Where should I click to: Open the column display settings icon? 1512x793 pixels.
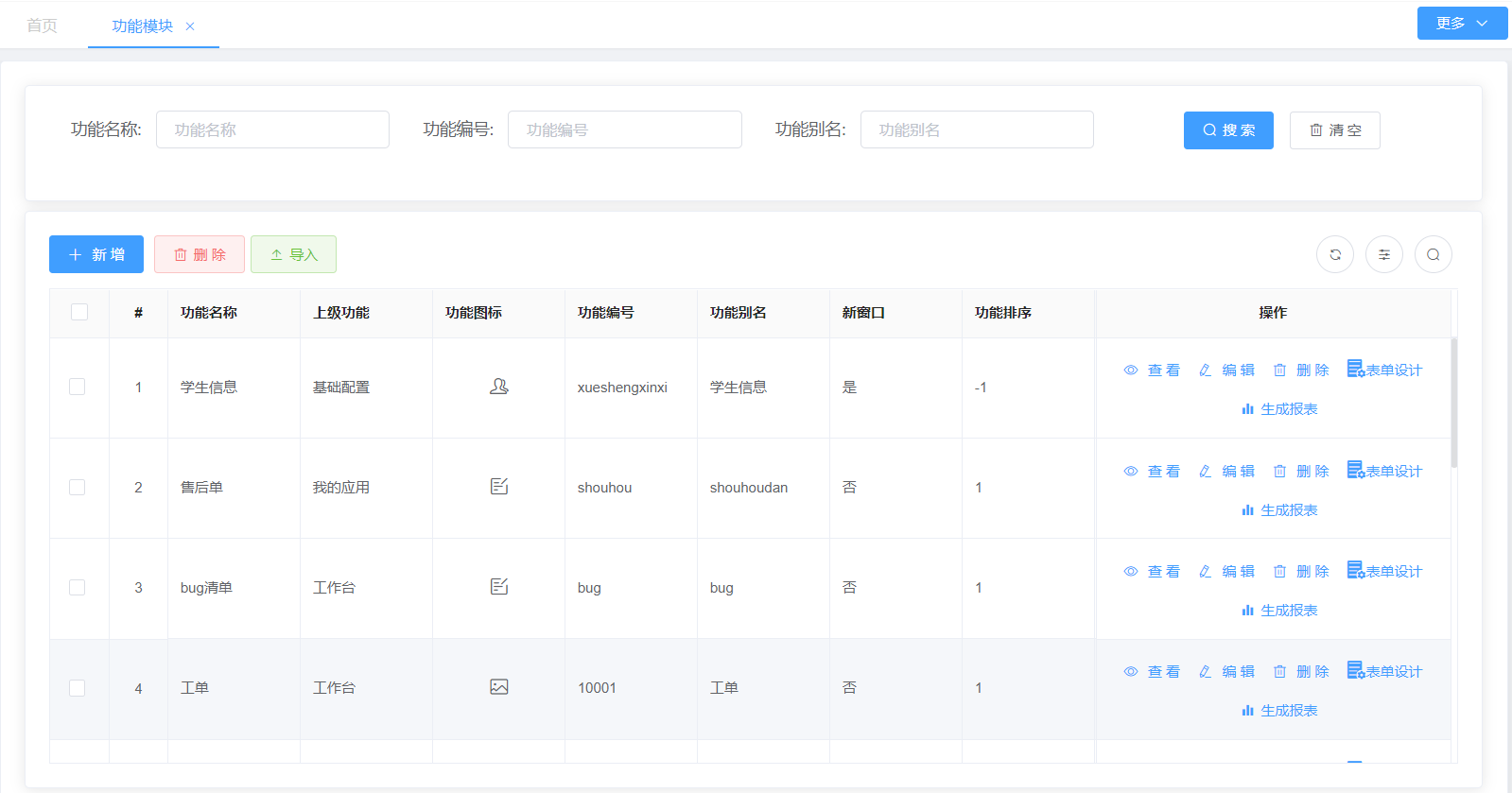1383,254
